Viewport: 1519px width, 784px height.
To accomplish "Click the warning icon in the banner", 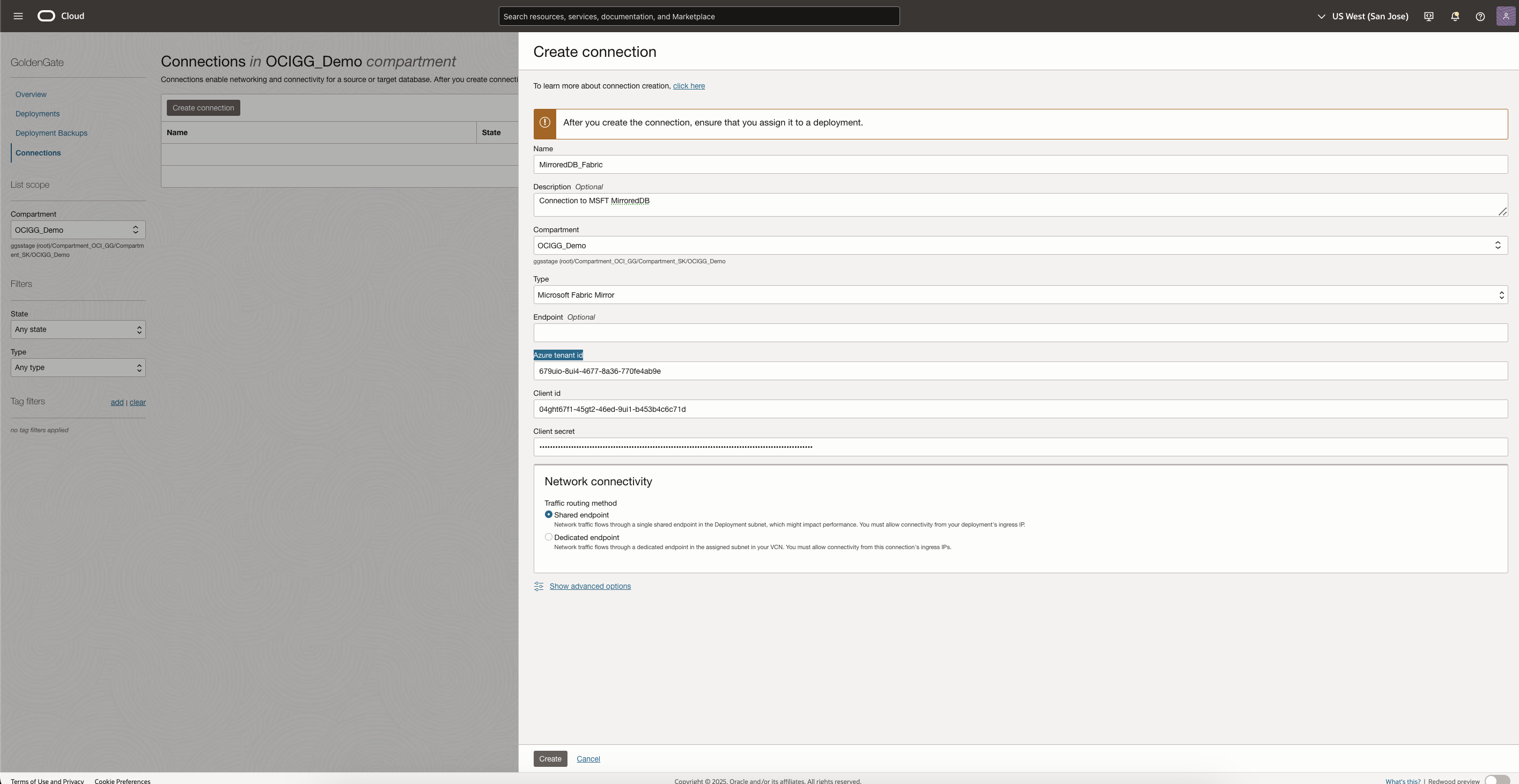I will [x=545, y=123].
